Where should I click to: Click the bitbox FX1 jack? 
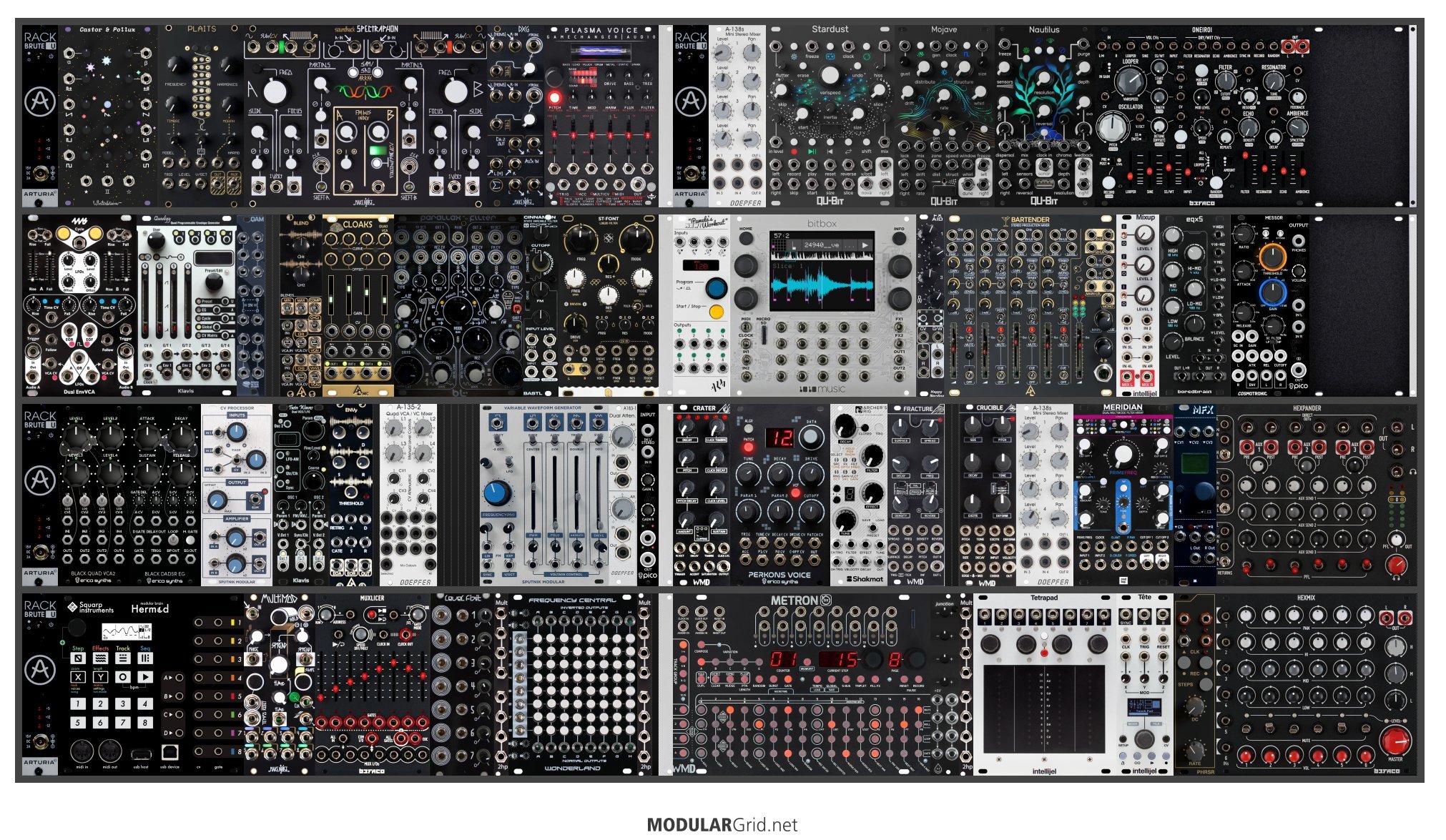[x=899, y=327]
